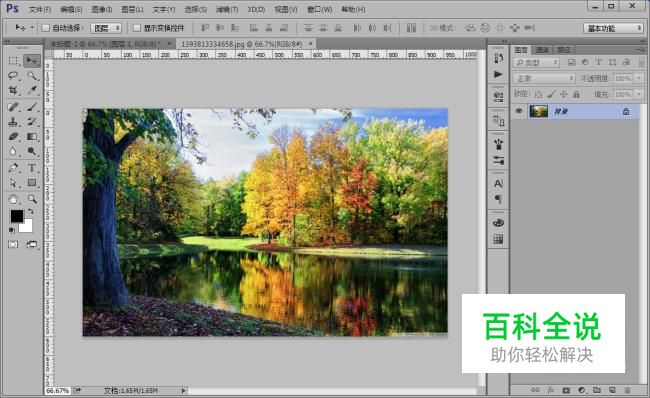Select the Eyedropper tool
Viewport: 650px width, 398px height.
click(32, 90)
